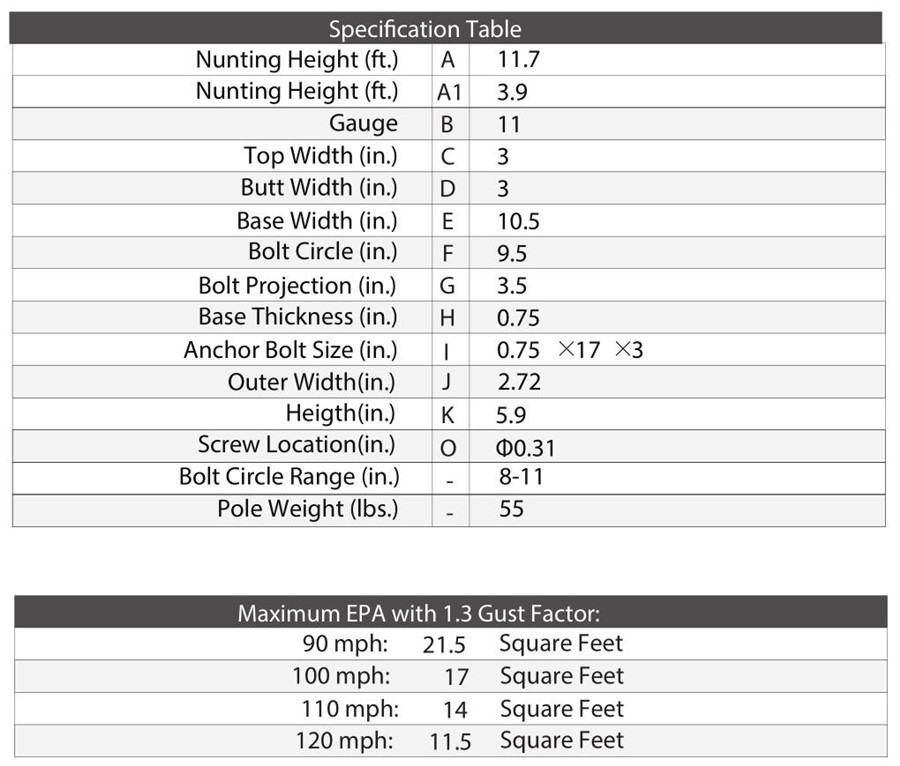Image resolution: width=900 pixels, height=766 pixels.
Task: Select the Screw Location value Φ0.31
Action: tap(525, 446)
